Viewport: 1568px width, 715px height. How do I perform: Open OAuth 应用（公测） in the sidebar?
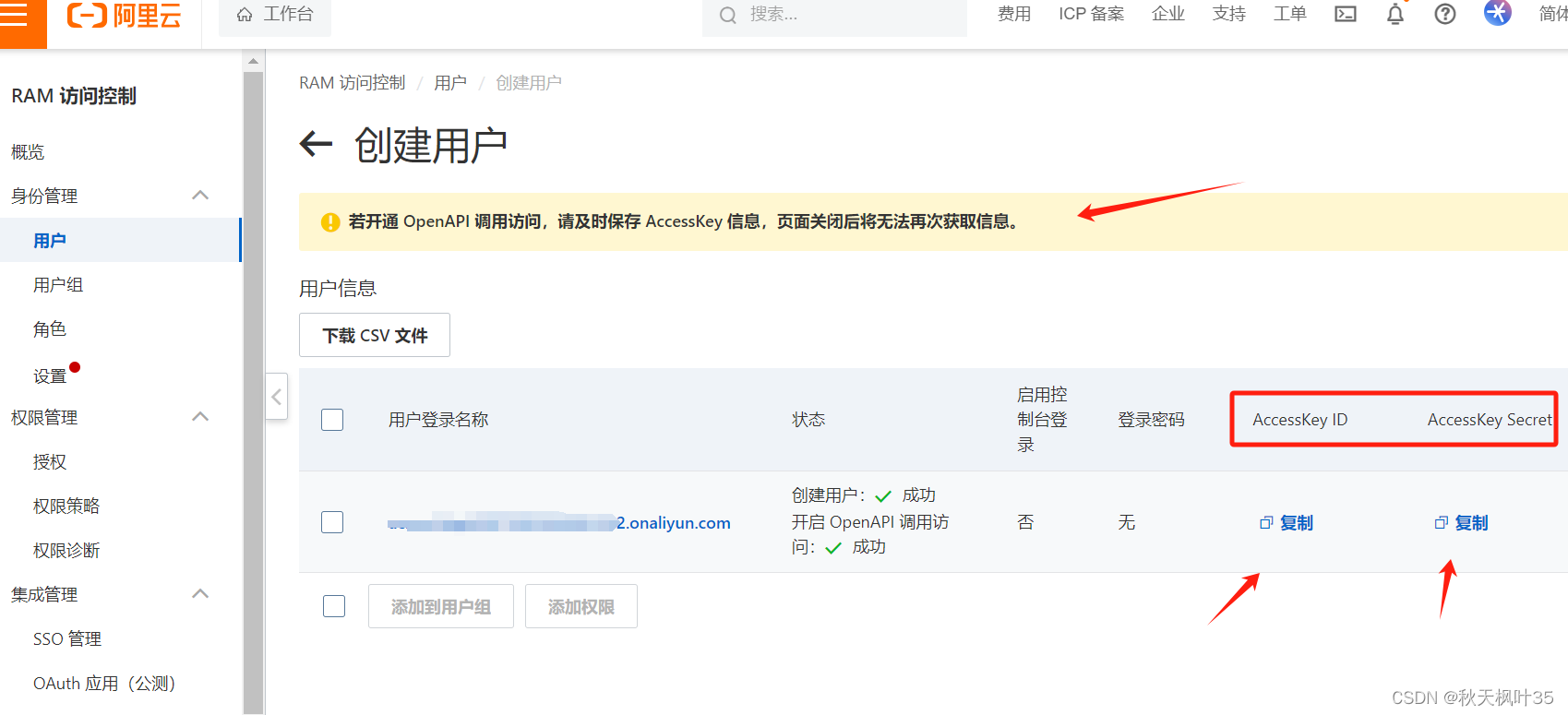(104, 683)
